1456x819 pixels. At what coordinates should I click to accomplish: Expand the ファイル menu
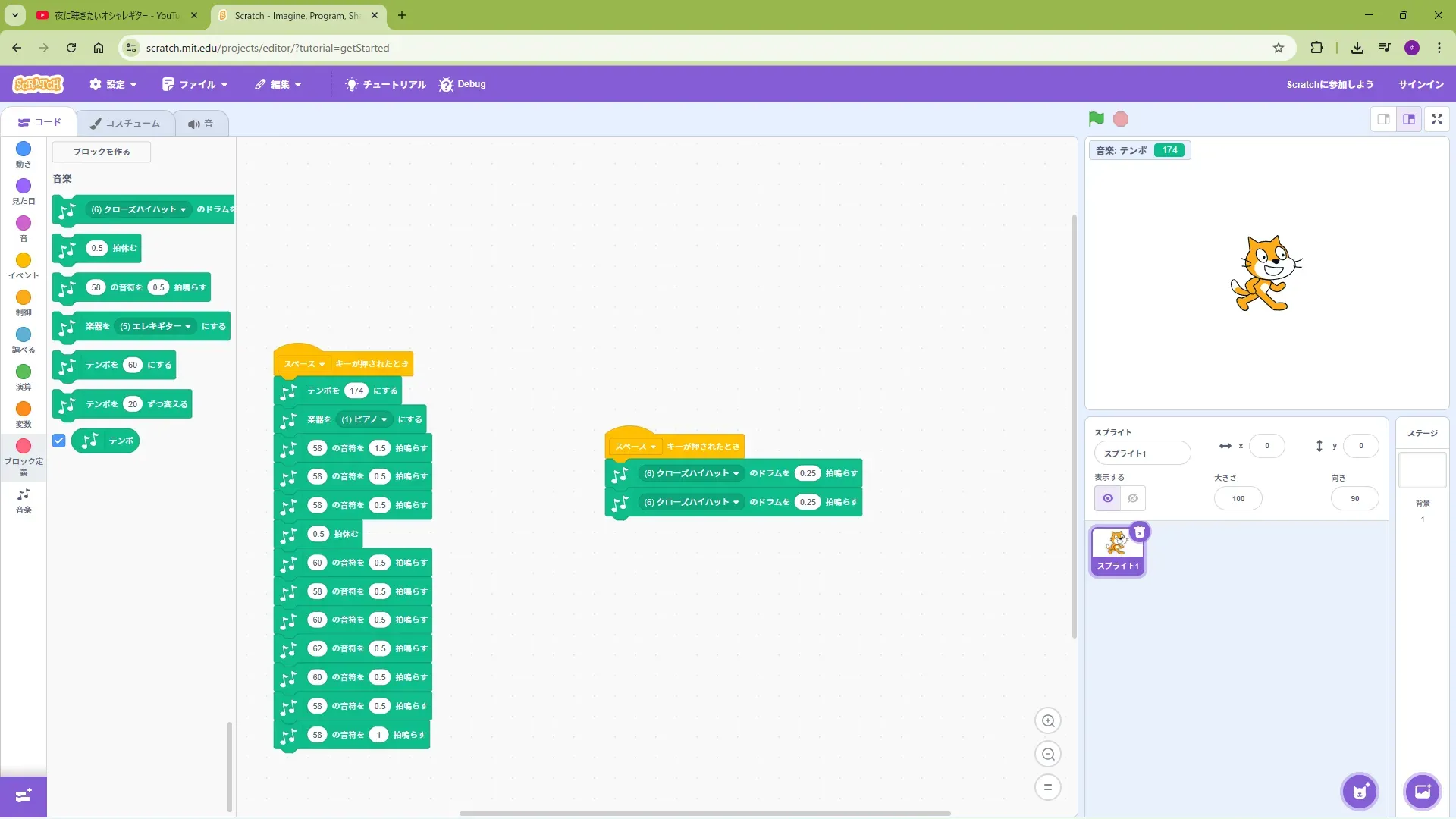click(x=195, y=84)
